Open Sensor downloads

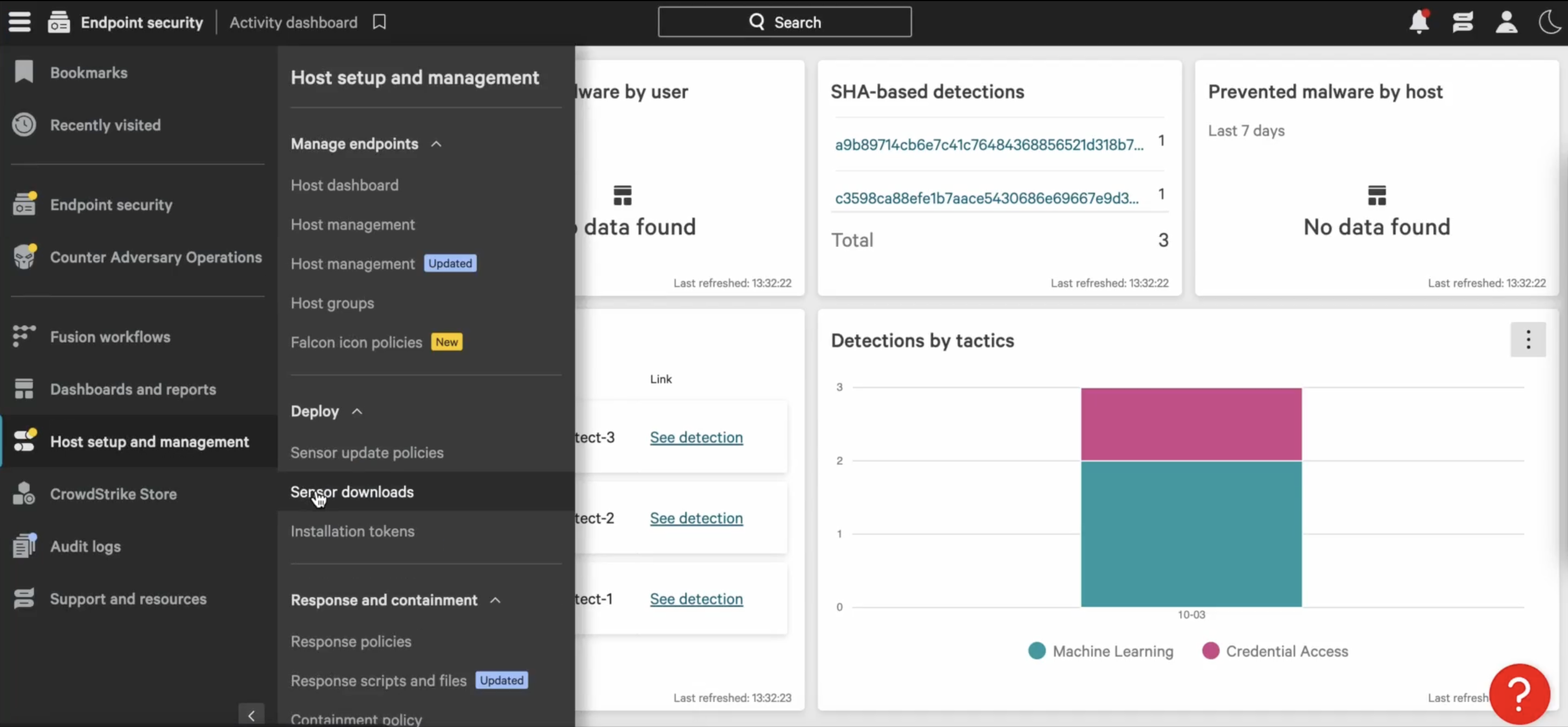tap(352, 492)
